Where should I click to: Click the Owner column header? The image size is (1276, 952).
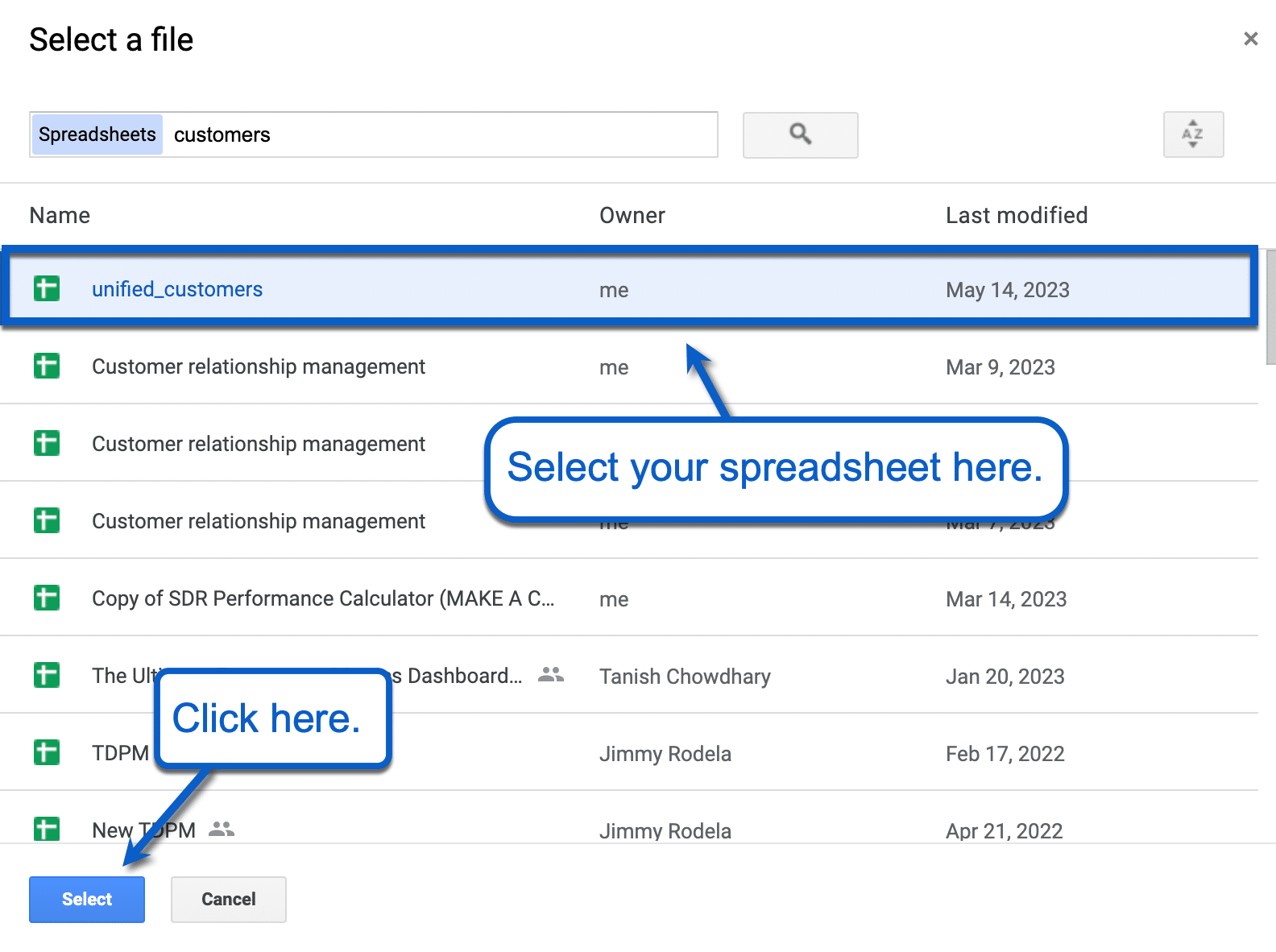[632, 215]
